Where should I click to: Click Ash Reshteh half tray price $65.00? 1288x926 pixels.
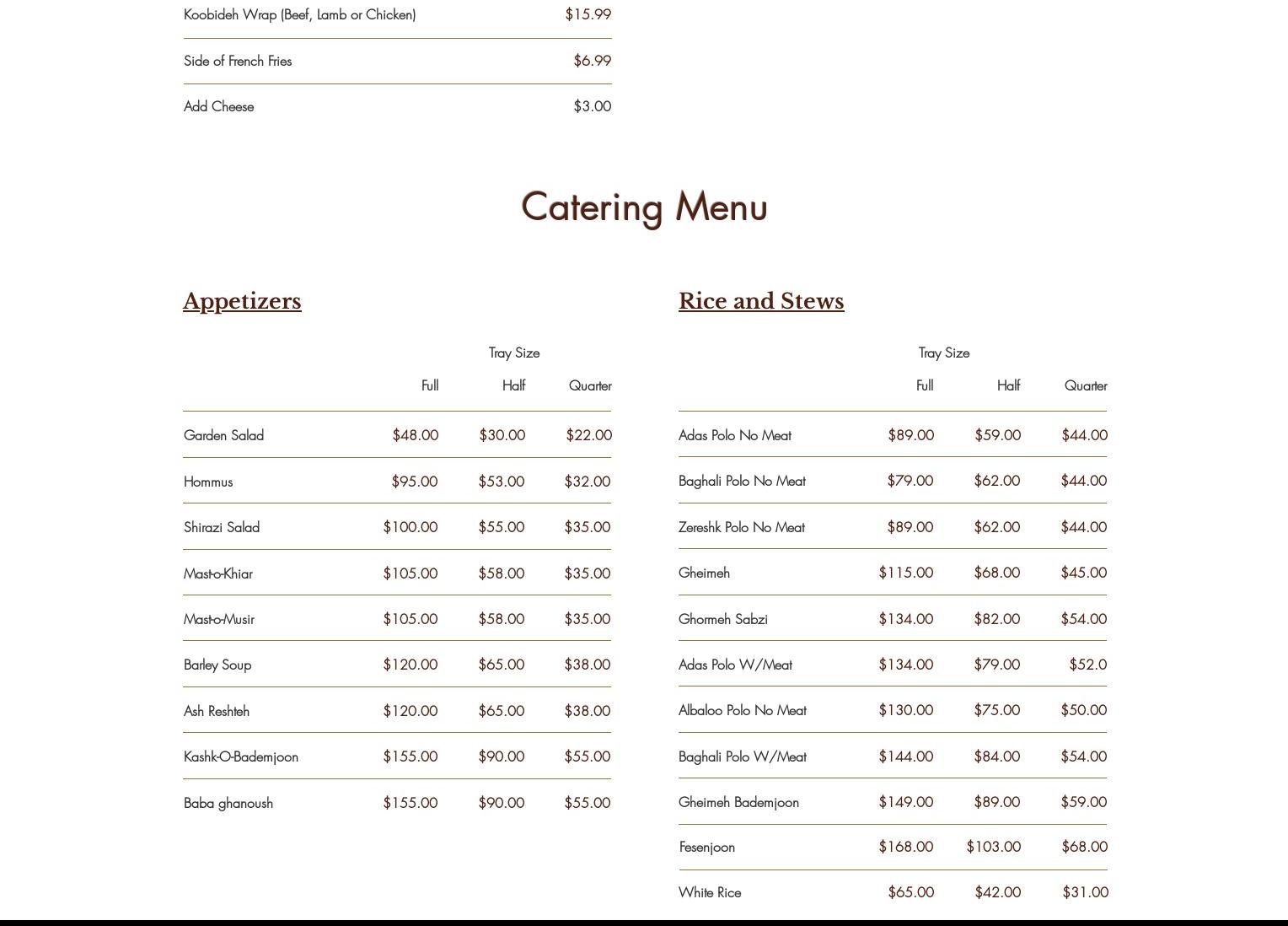point(501,711)
